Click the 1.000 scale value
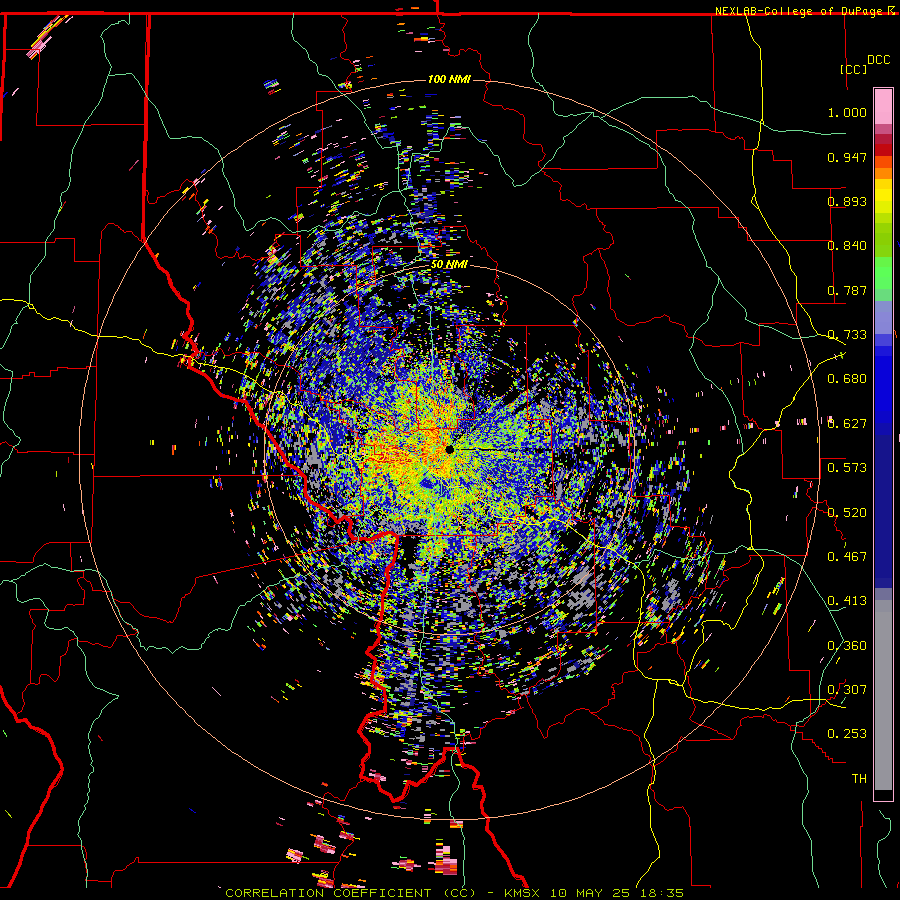Image resolution: width=900 pixels, height=900 pixels. (x=847, y=112)
